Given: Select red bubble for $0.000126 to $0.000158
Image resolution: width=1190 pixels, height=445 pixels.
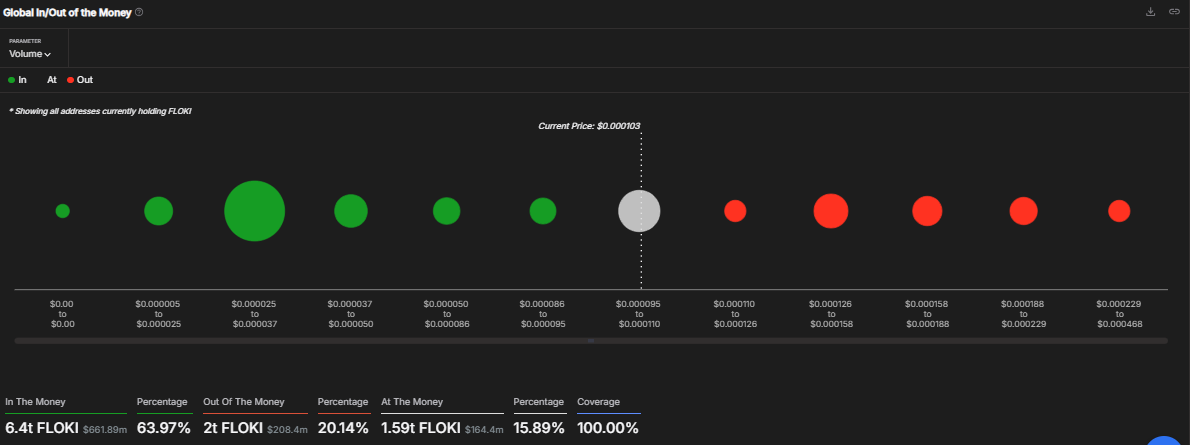Looking at the screenshot, I should point(831,211).
